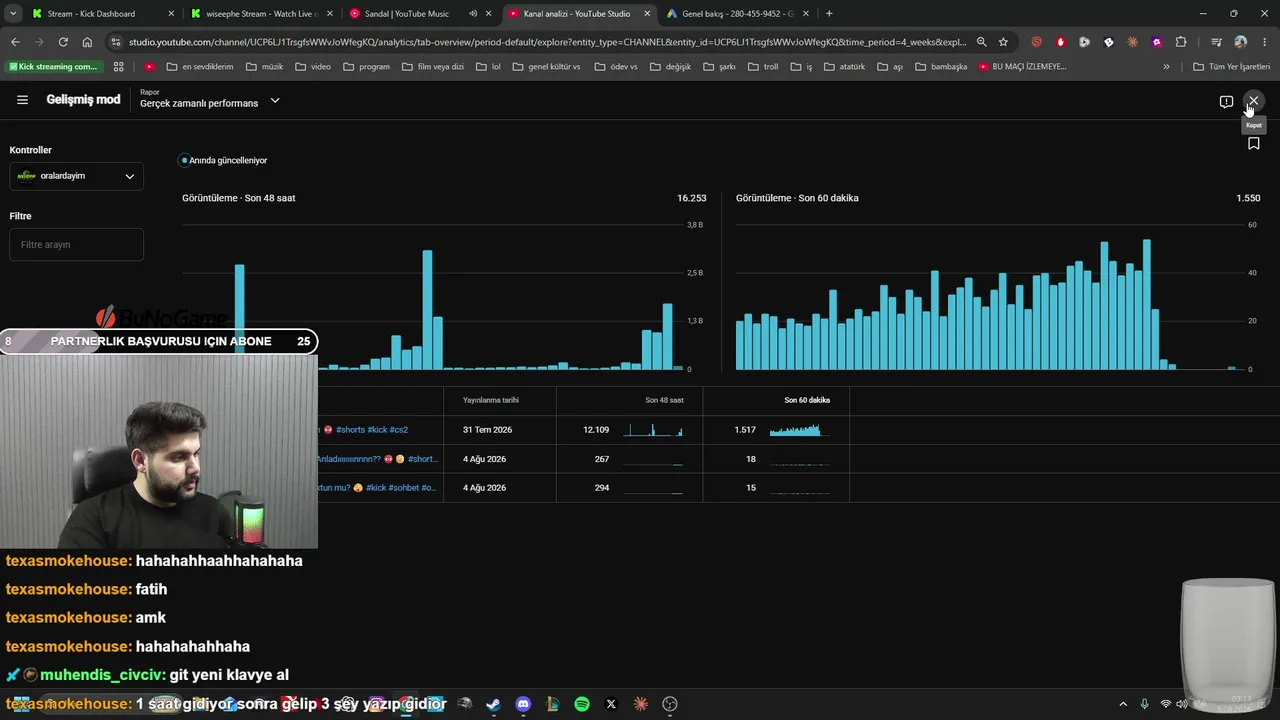Switch to Stream - Kick Dashboard tab

[x=91, y=14]
